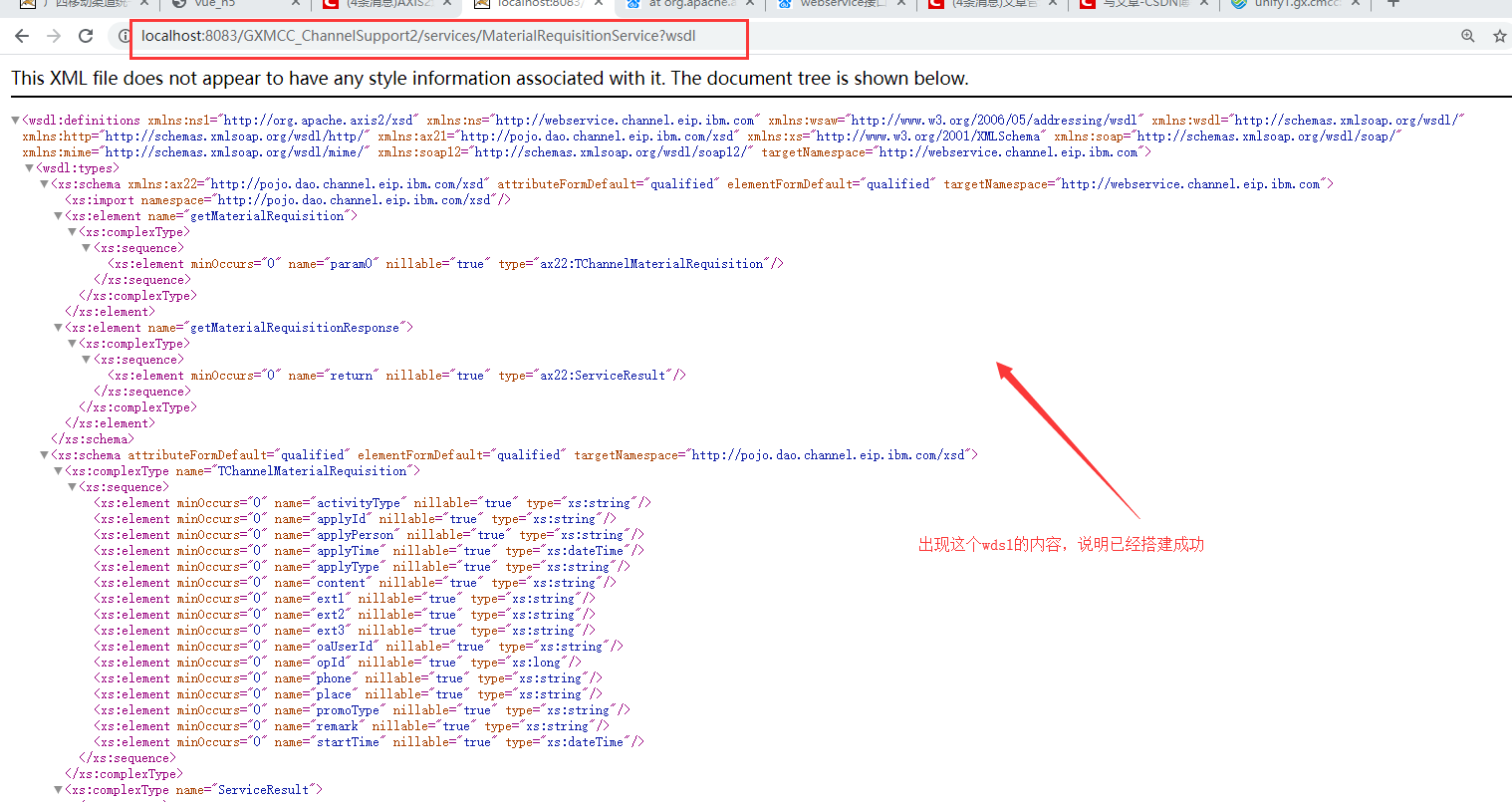Click the applyType element line
Screen dimensions: 1512x802
(x=363, y=567)
